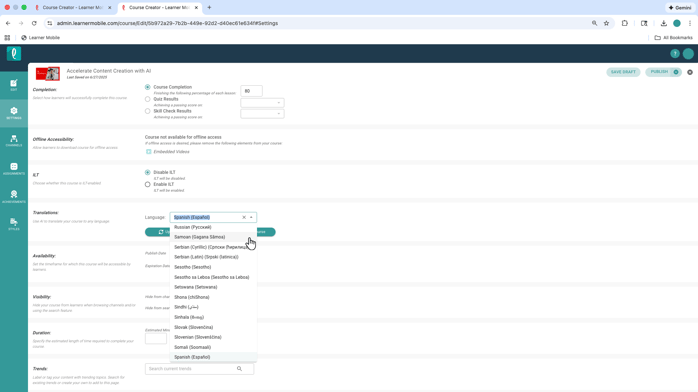Image resolution: width=698 pixels, height=392 pixels.
Task: Select Disable ILT option
Action: click(x=147, y=172)
